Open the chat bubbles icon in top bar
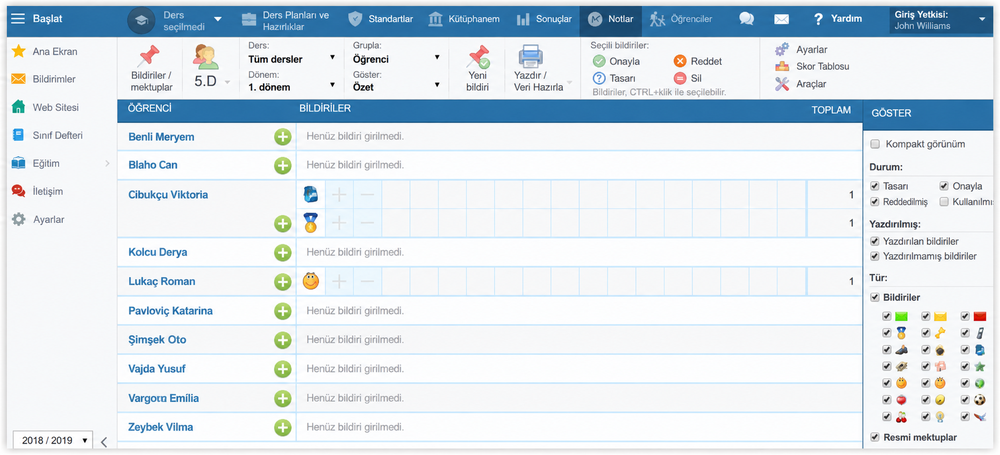The height and width of the screenshot is (455, 1000). tap(746, 19)
